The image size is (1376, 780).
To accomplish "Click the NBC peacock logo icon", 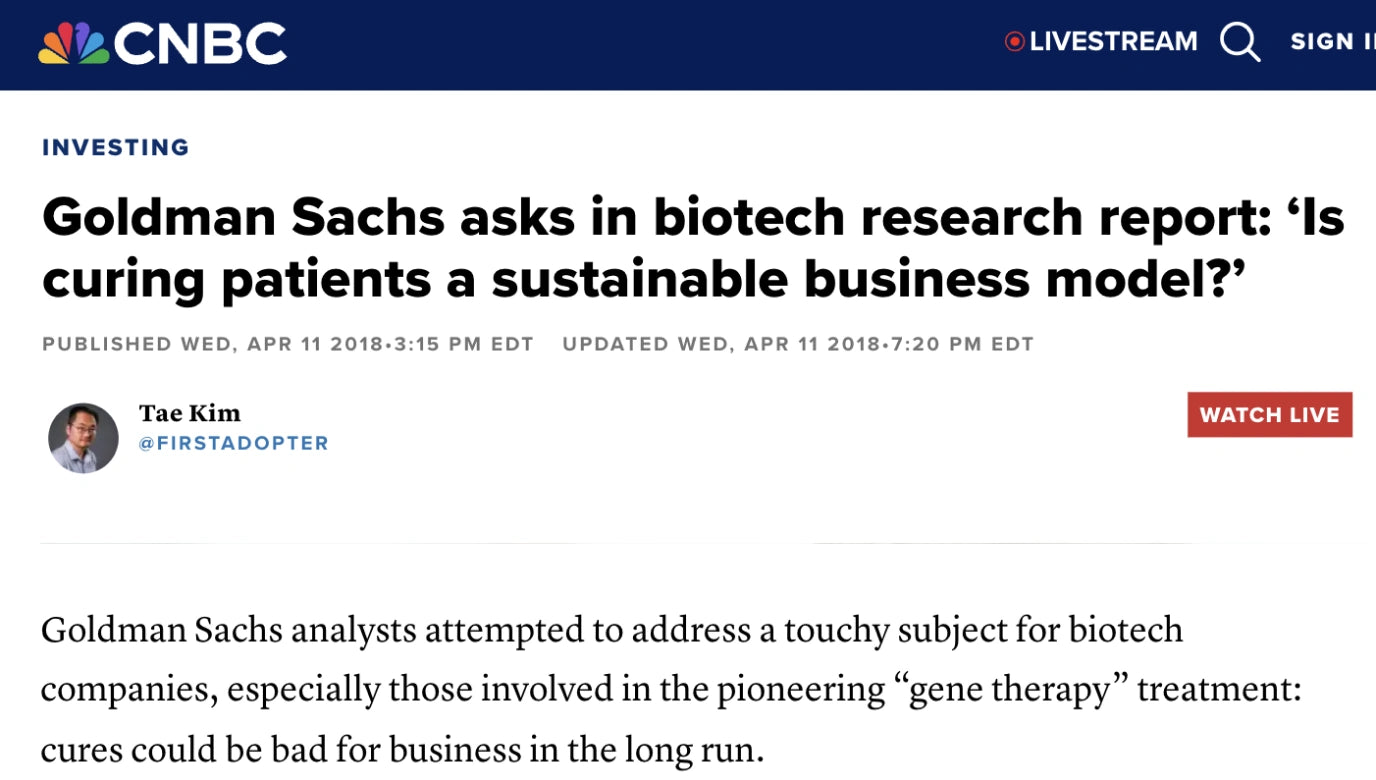I will click(x=74, y=43).
